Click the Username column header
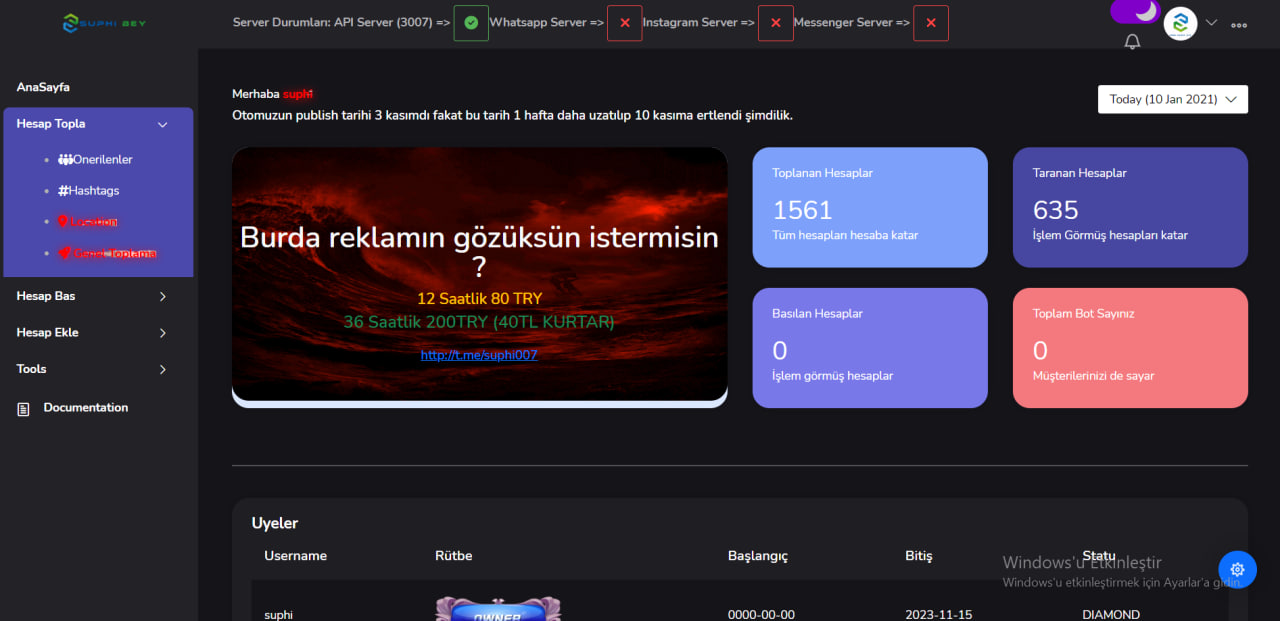Screen dimensions: 1280x621 coord(296,556)
